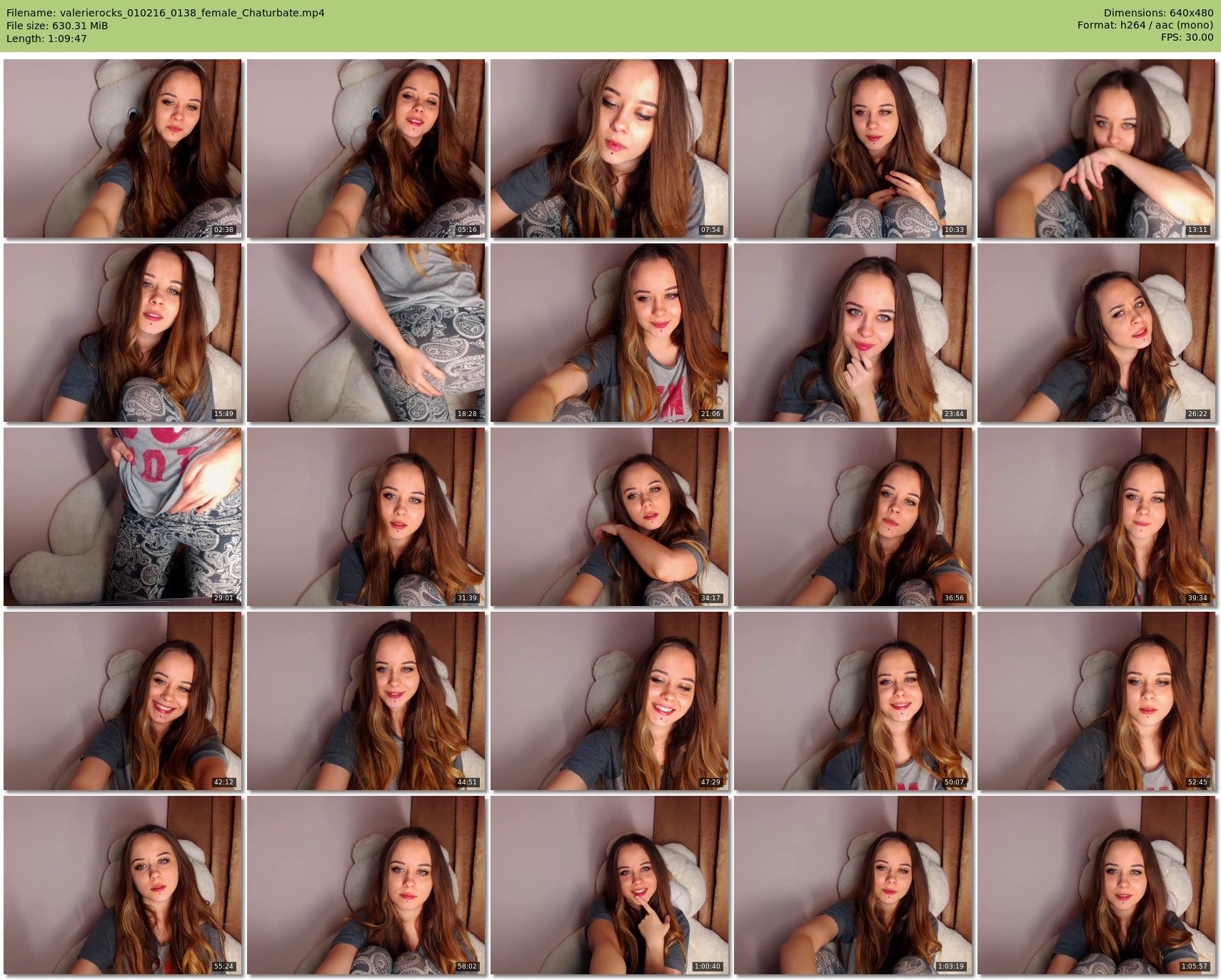The height and width of the screenshot is (980, 1221).
Task: Click the thumbnail timestamped 44:51
Action: (366, 701)
